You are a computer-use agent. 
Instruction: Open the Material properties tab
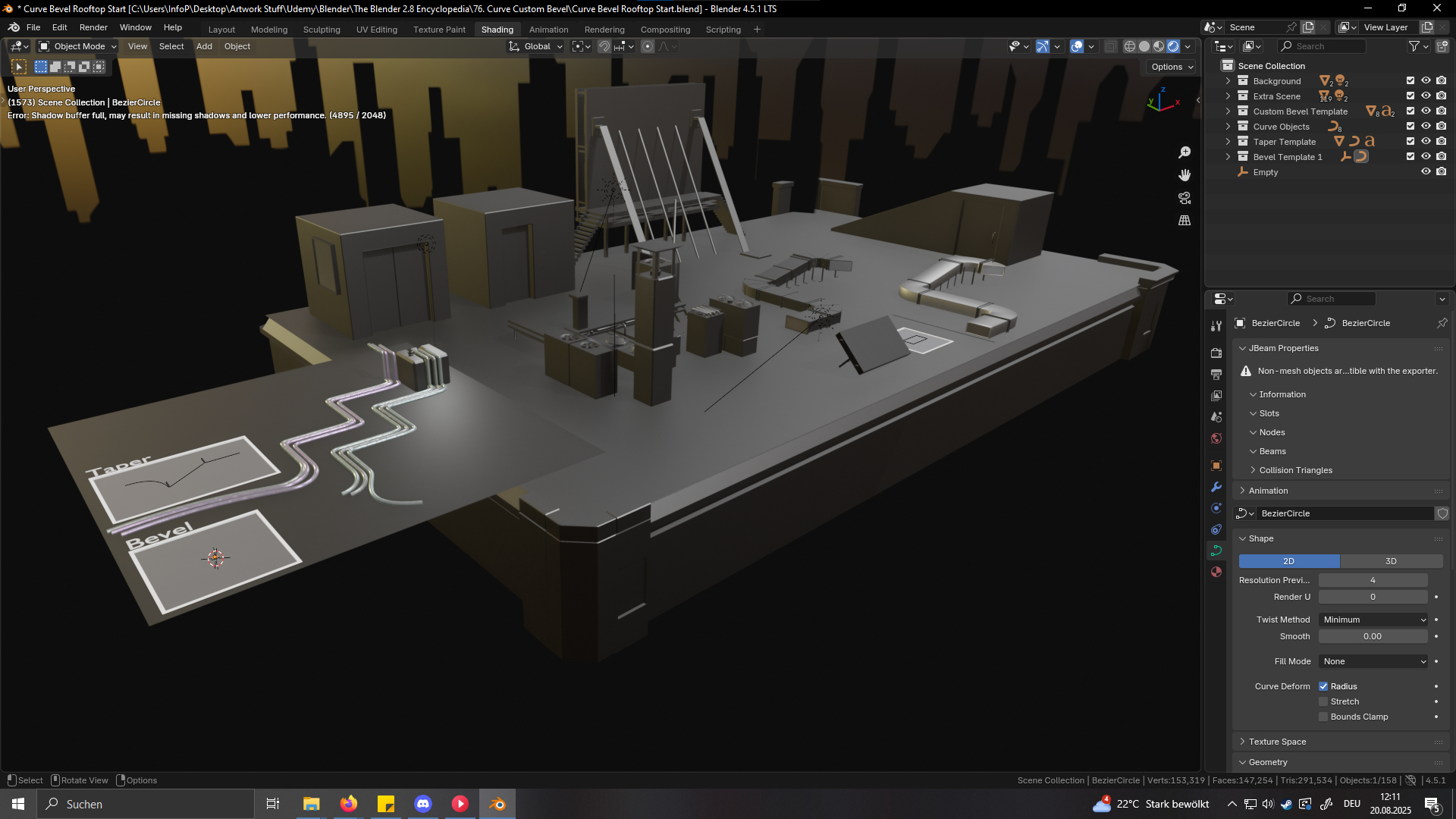[x=1216, y=572]
